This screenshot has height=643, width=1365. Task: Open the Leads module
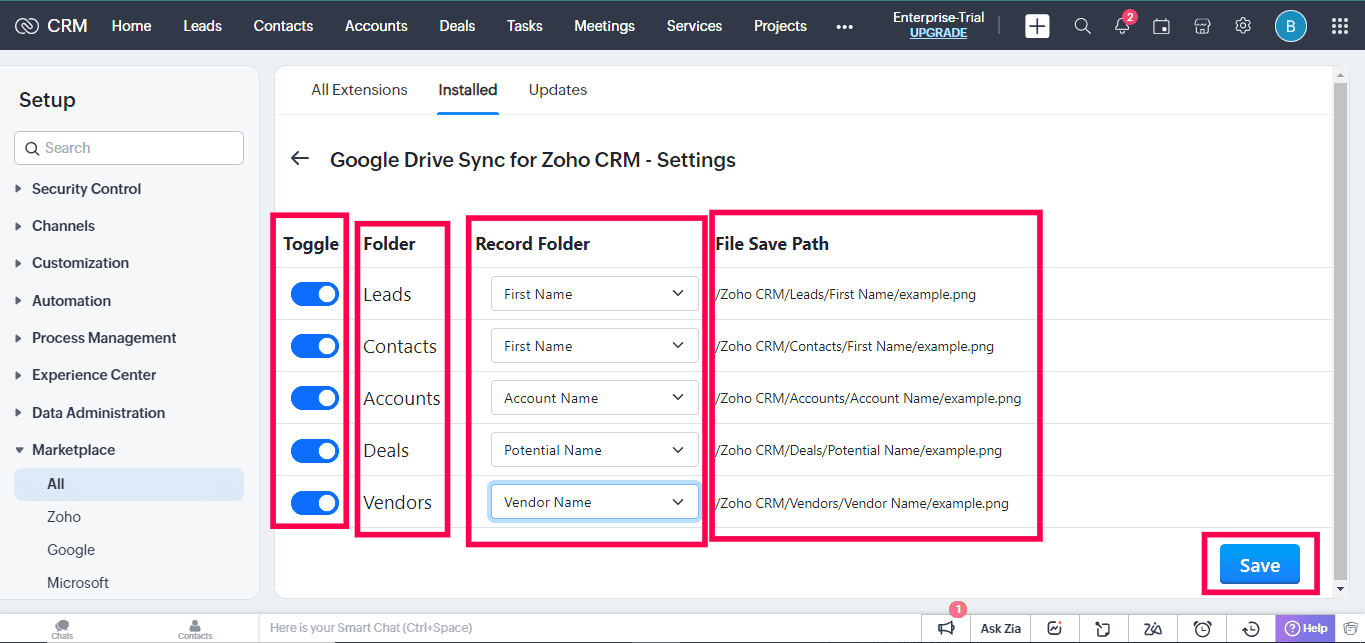203,26
